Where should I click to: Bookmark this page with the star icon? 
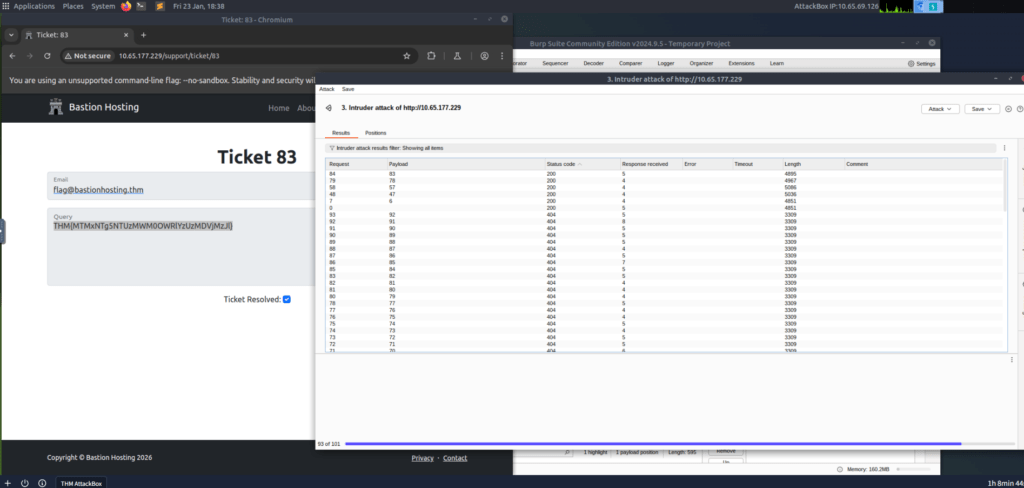click(407, 56)
